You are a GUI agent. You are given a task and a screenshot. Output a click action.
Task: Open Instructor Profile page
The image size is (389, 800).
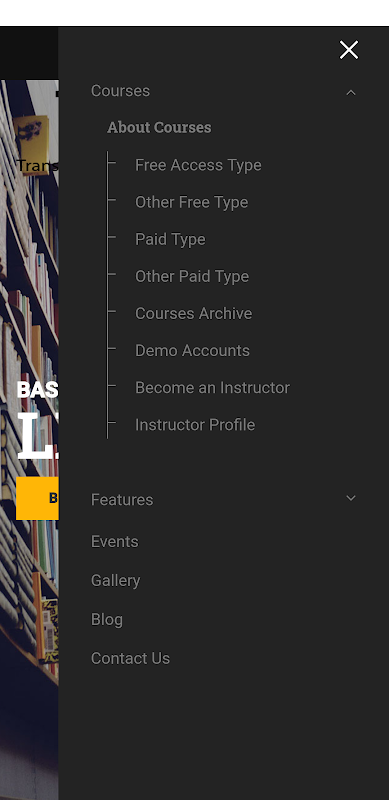195,424
